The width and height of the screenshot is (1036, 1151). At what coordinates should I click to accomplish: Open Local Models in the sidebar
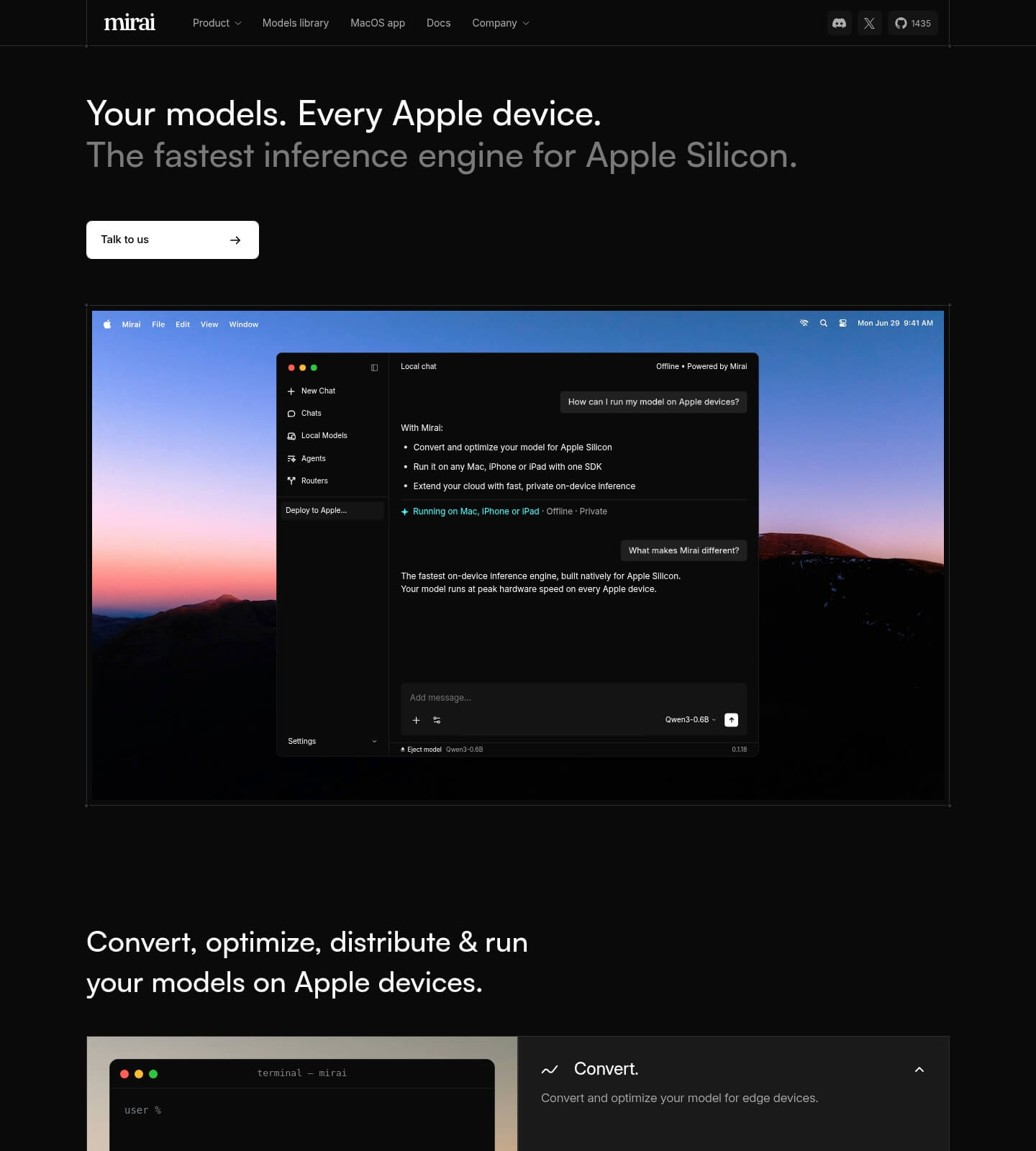(x=317, y=436)
